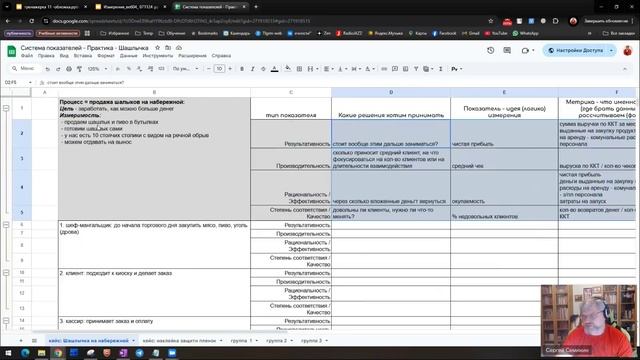Open the cell fill color picker
The image size is (640, 360).
point(288,69)
